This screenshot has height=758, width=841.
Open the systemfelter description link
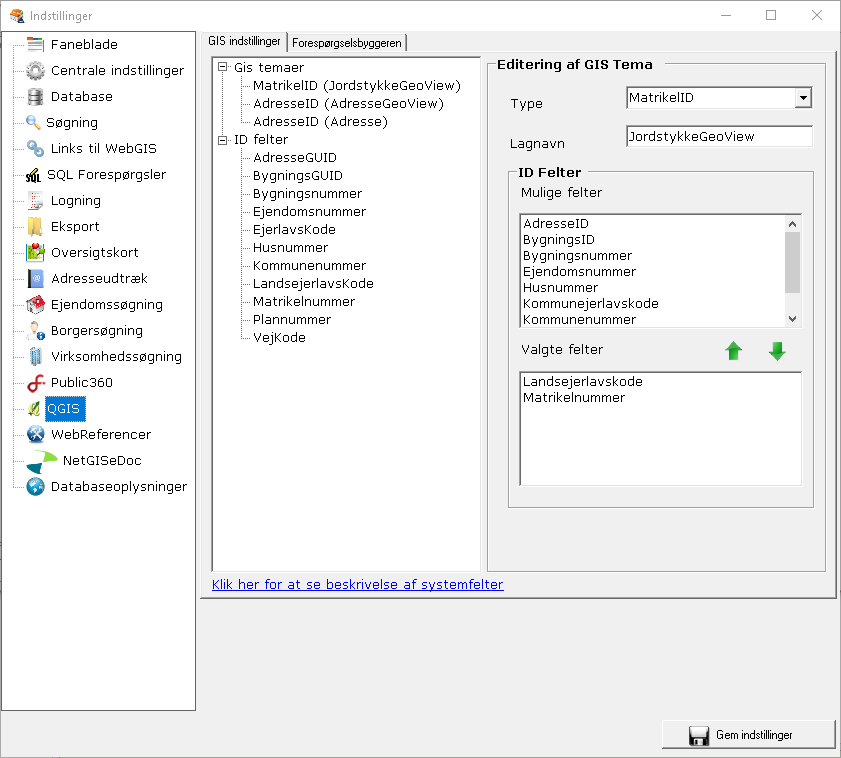(356, 584)
